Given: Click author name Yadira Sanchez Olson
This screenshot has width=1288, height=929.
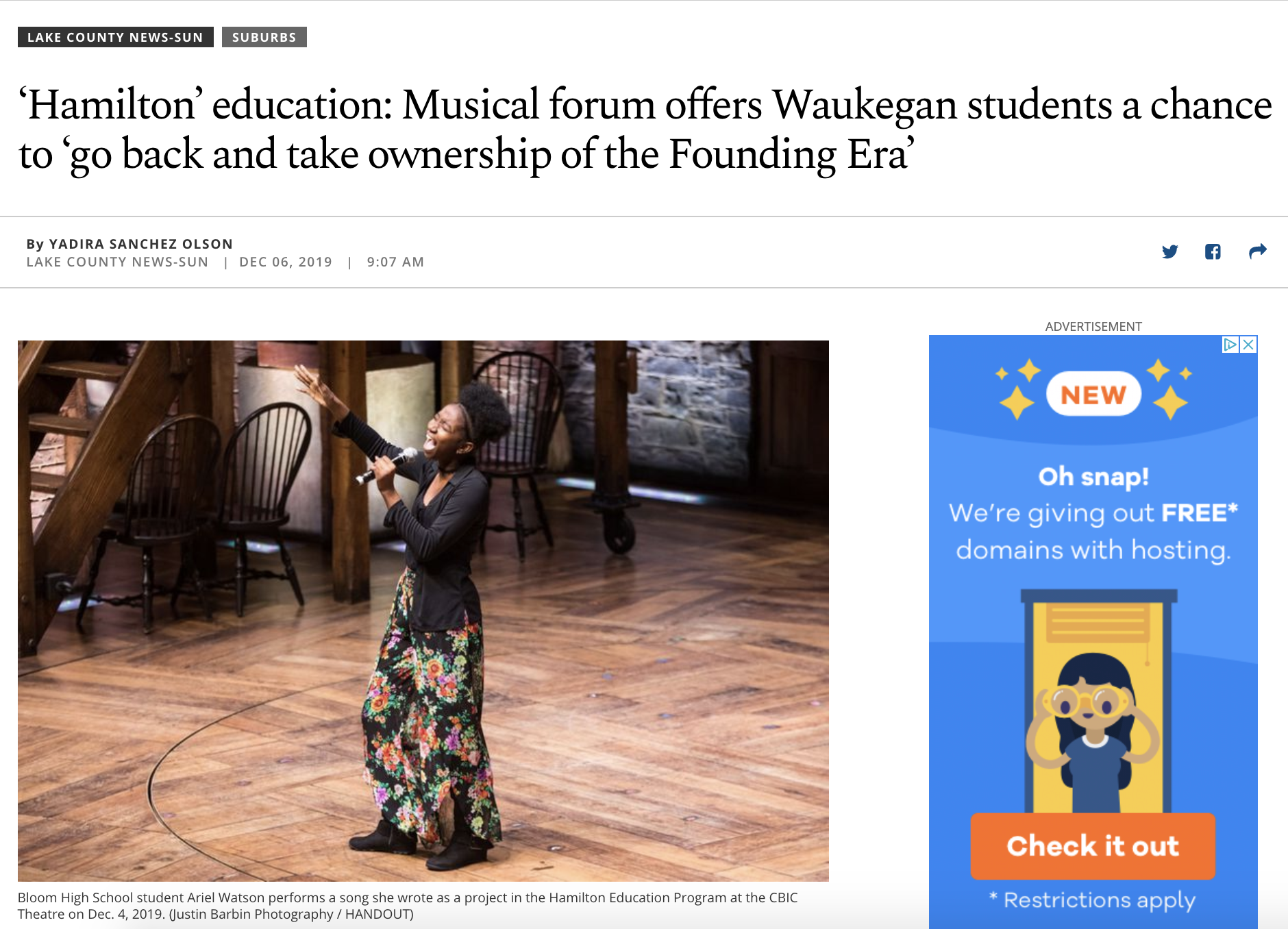Looking at the screenshot, I should (x=140, y=244).
